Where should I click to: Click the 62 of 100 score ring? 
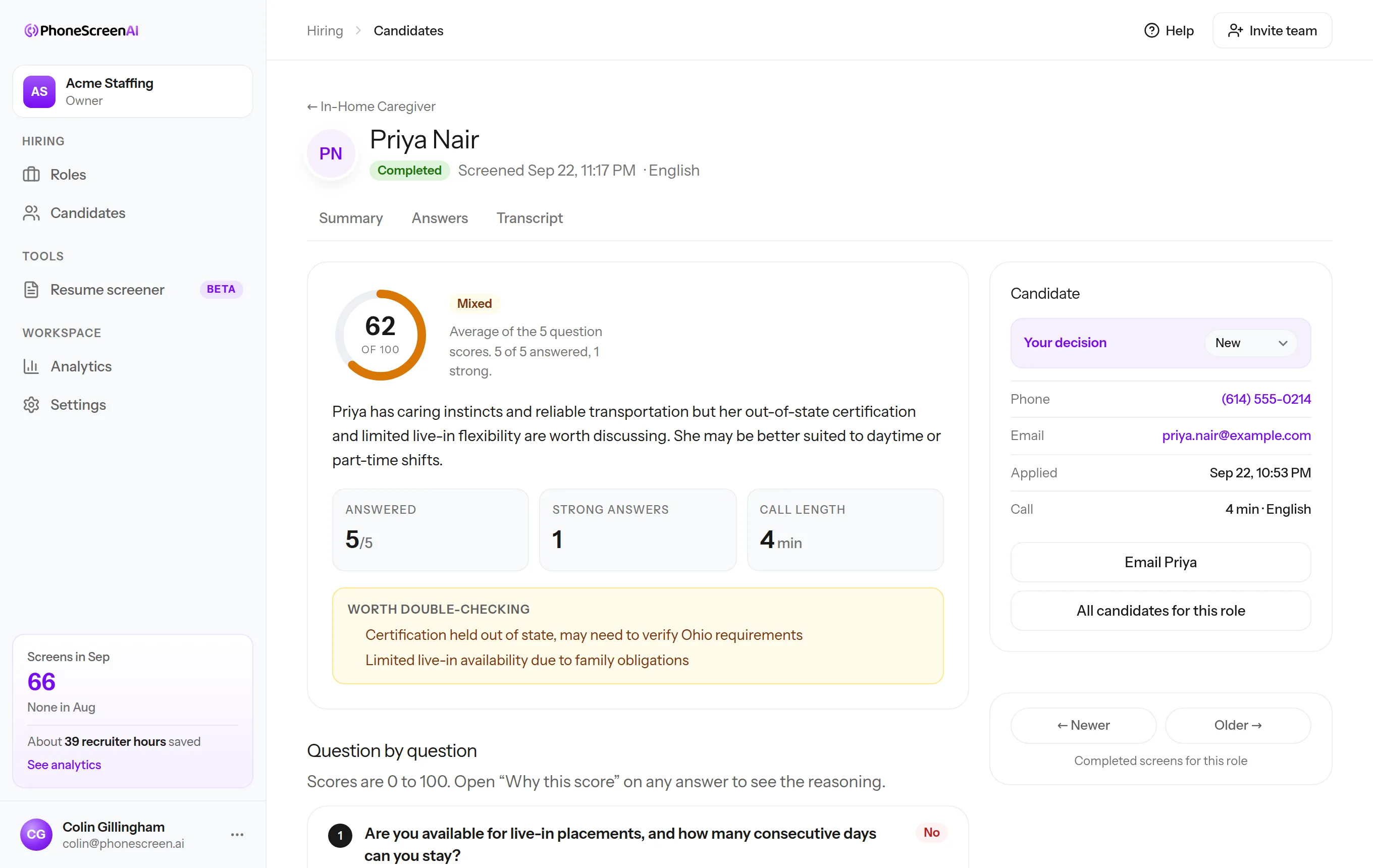coord(380,335)
